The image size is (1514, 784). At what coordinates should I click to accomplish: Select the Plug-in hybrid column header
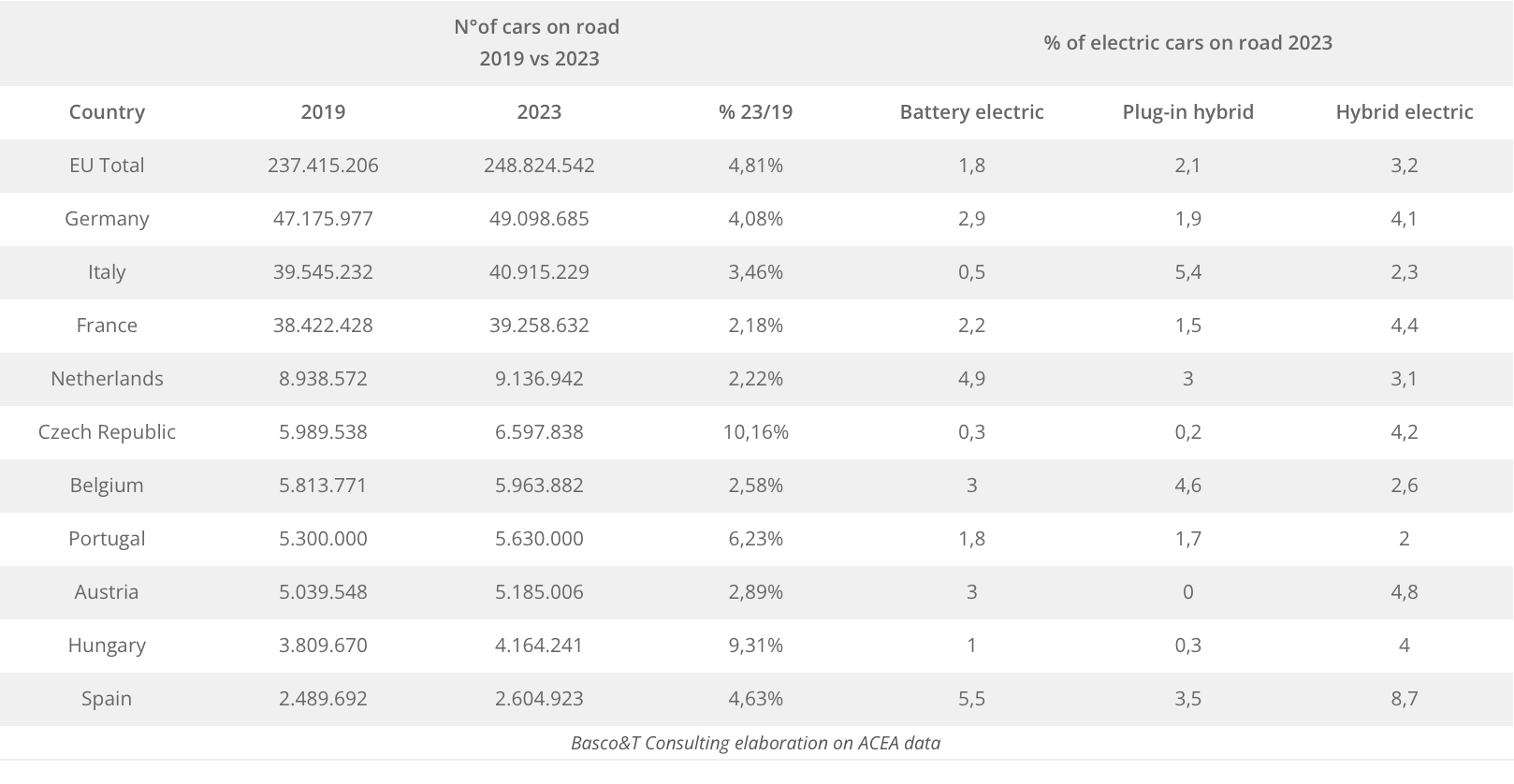(1187, 112)
